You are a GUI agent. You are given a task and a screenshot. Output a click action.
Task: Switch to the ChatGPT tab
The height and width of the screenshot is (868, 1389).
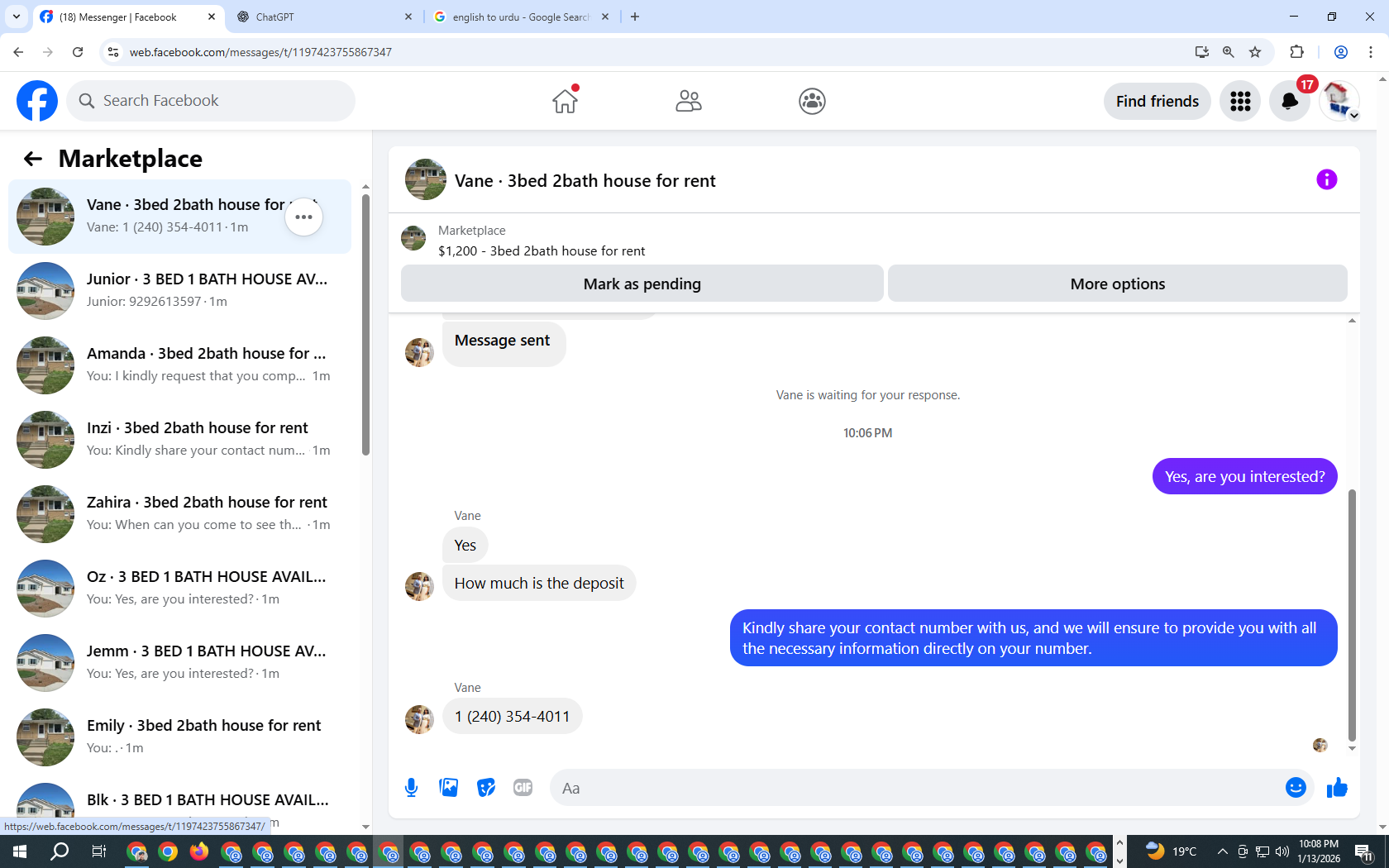coord(324,17)
